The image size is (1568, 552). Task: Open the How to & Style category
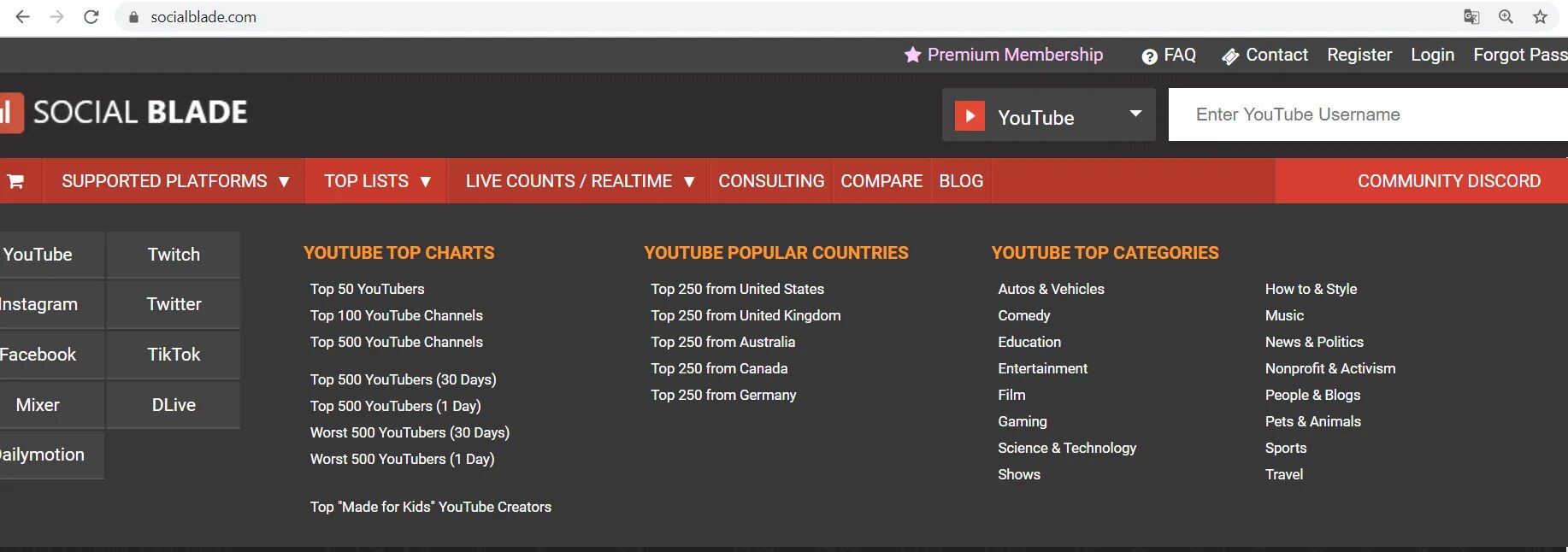pyautogui.click(x=1311, y=289)
